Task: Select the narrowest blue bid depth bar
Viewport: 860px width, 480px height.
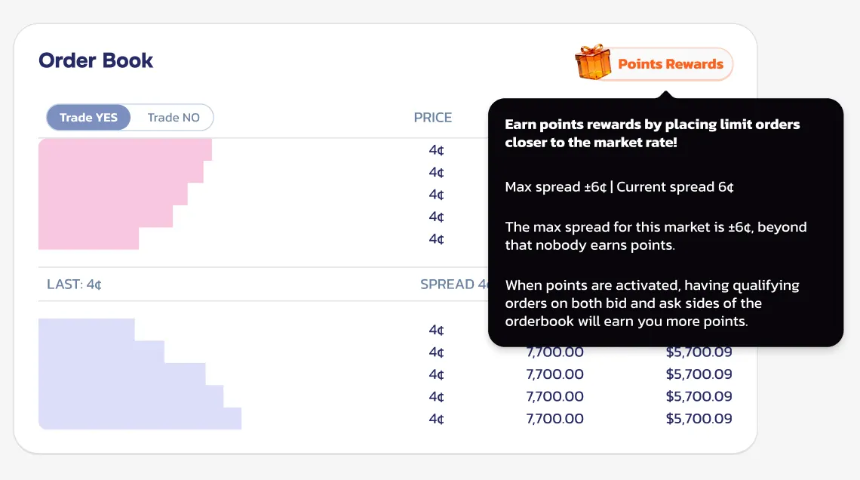Action: point(86,329)
